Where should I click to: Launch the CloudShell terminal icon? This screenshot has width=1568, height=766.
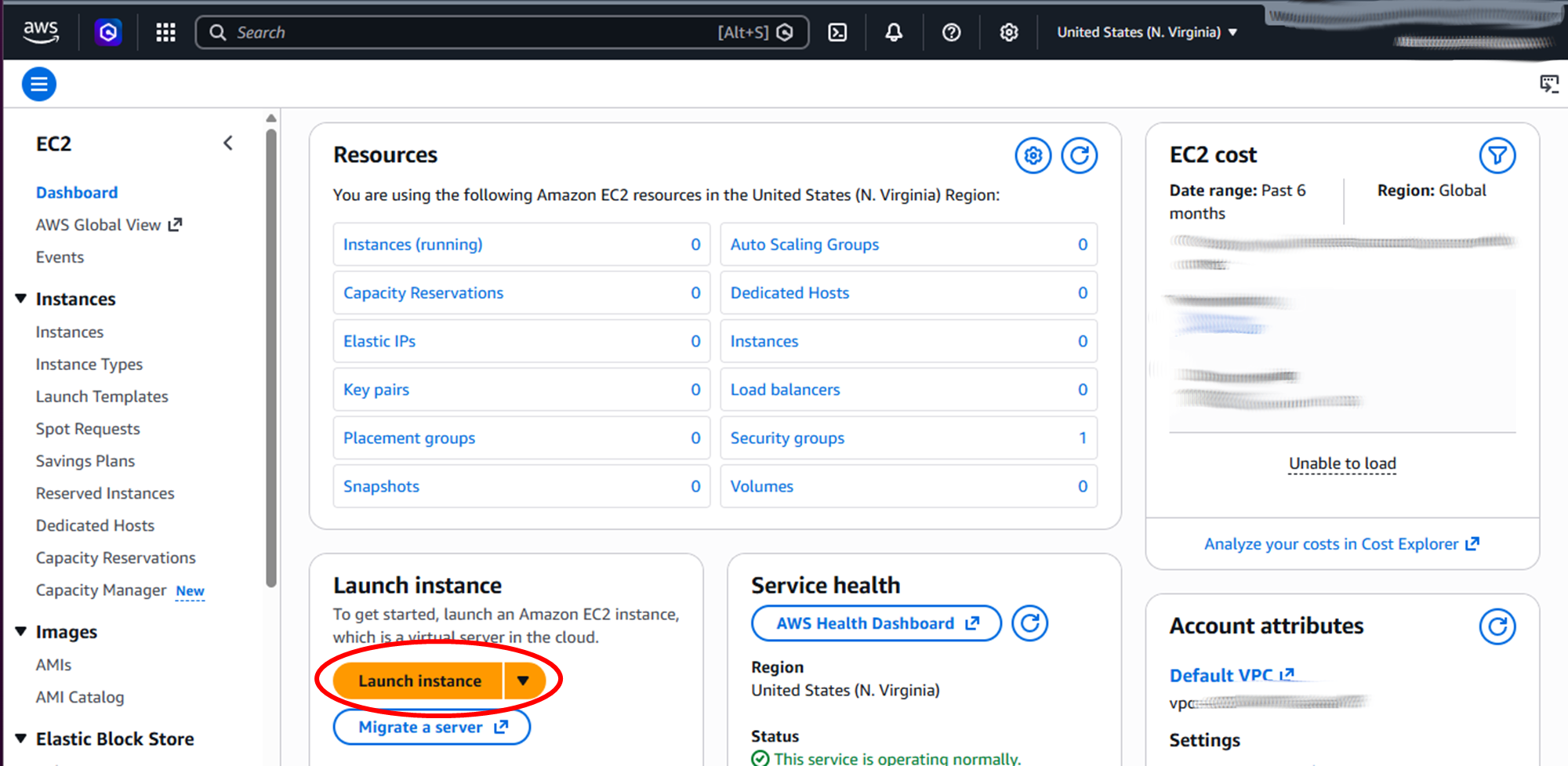pyautogui.click(x=837, y=32)
